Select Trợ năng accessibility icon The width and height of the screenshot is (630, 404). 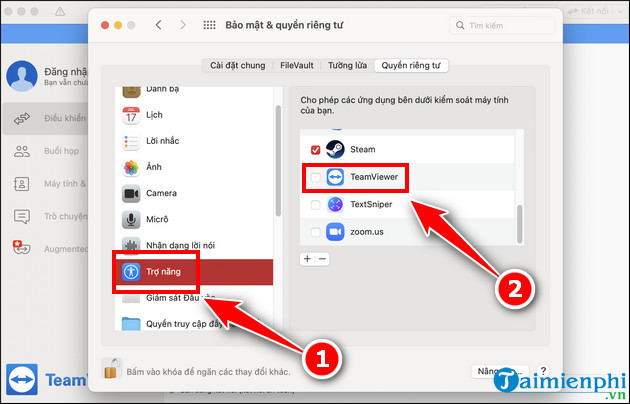click(131, 272)
